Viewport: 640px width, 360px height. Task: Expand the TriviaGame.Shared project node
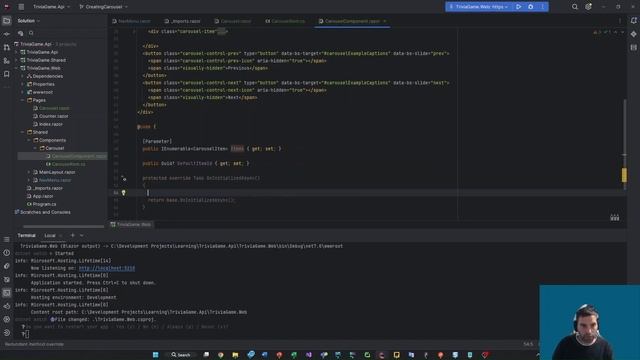point(16,60)
